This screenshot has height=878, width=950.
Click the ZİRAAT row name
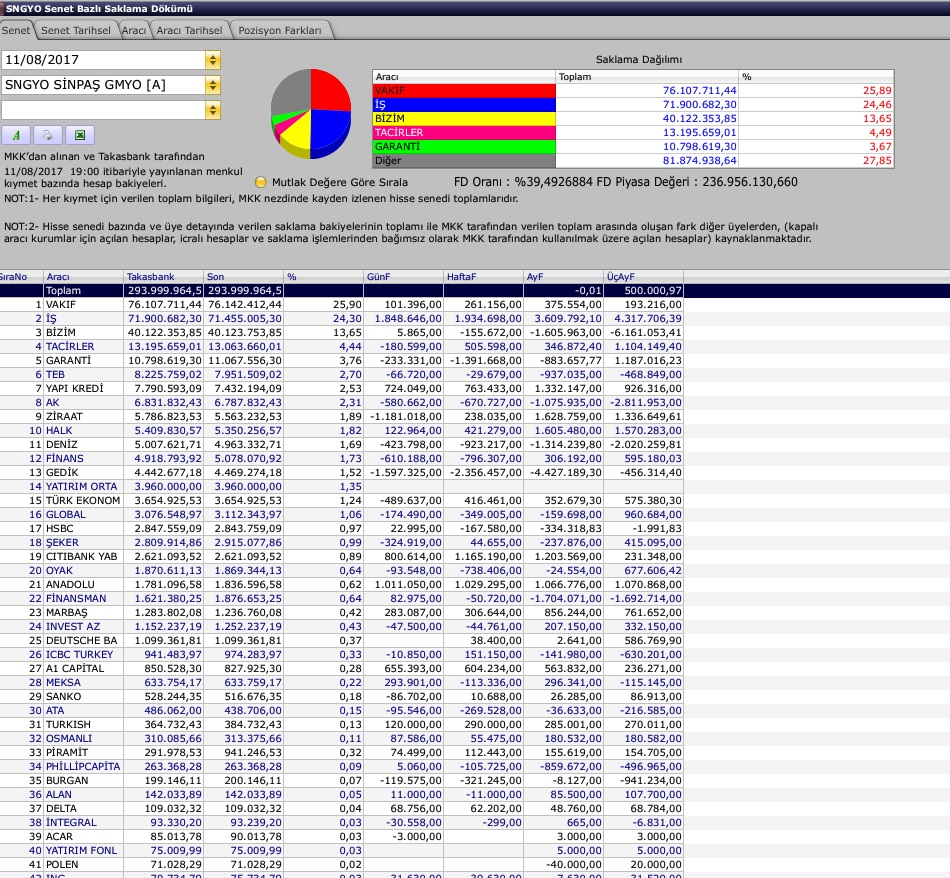(64, 416)
